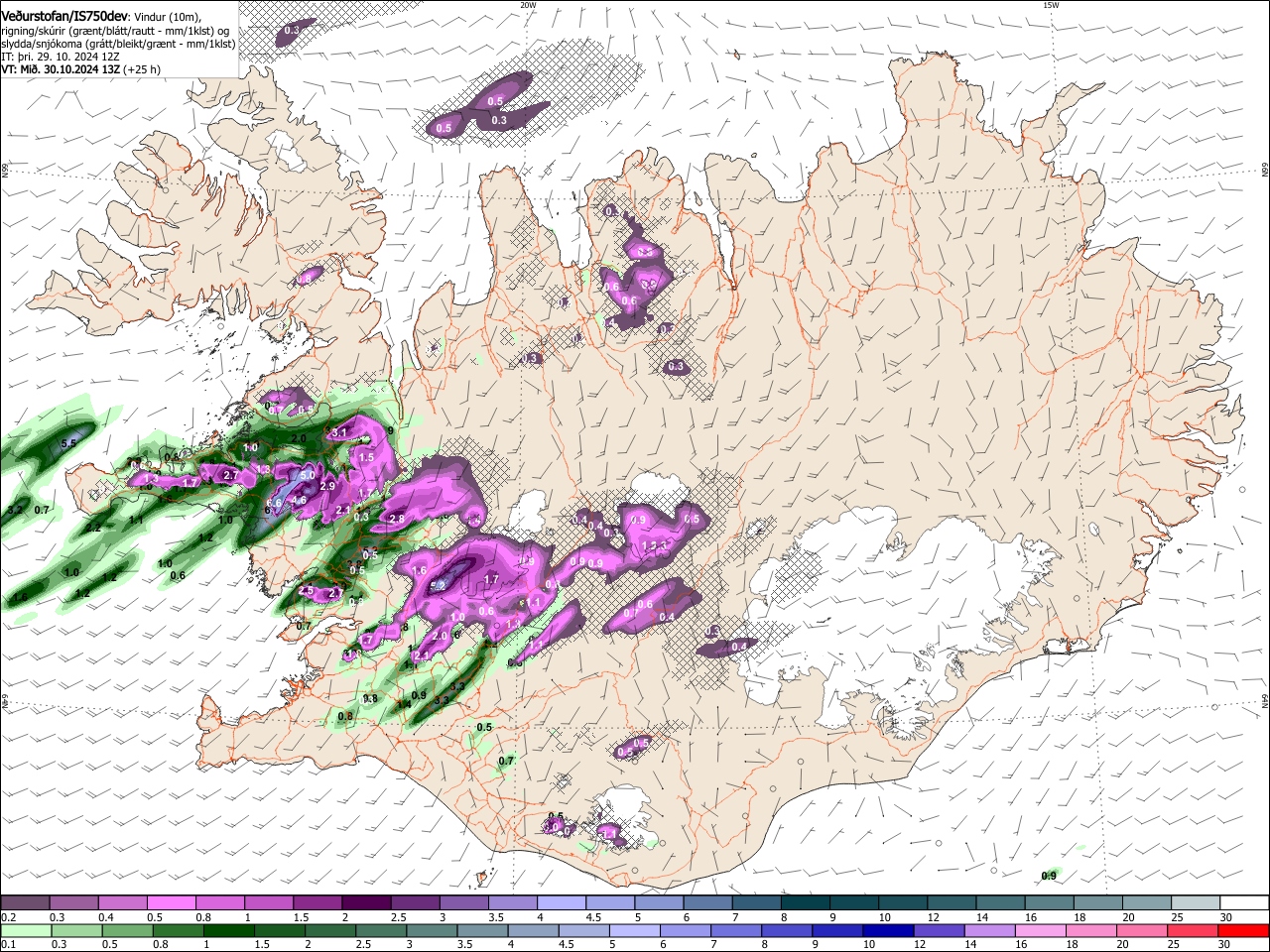Click the 2.9 precipitation value on the map
The image size is (1270, 952).
point(327,487)
